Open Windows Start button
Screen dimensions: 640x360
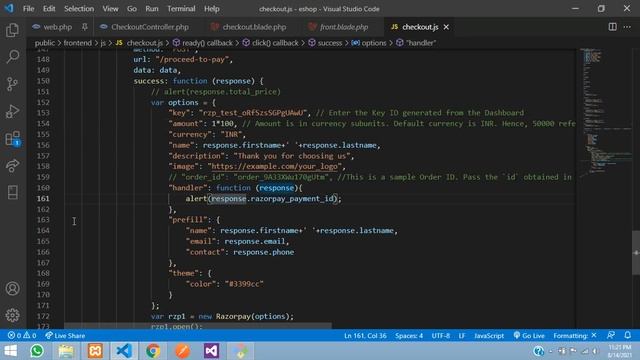pos(11,351)
